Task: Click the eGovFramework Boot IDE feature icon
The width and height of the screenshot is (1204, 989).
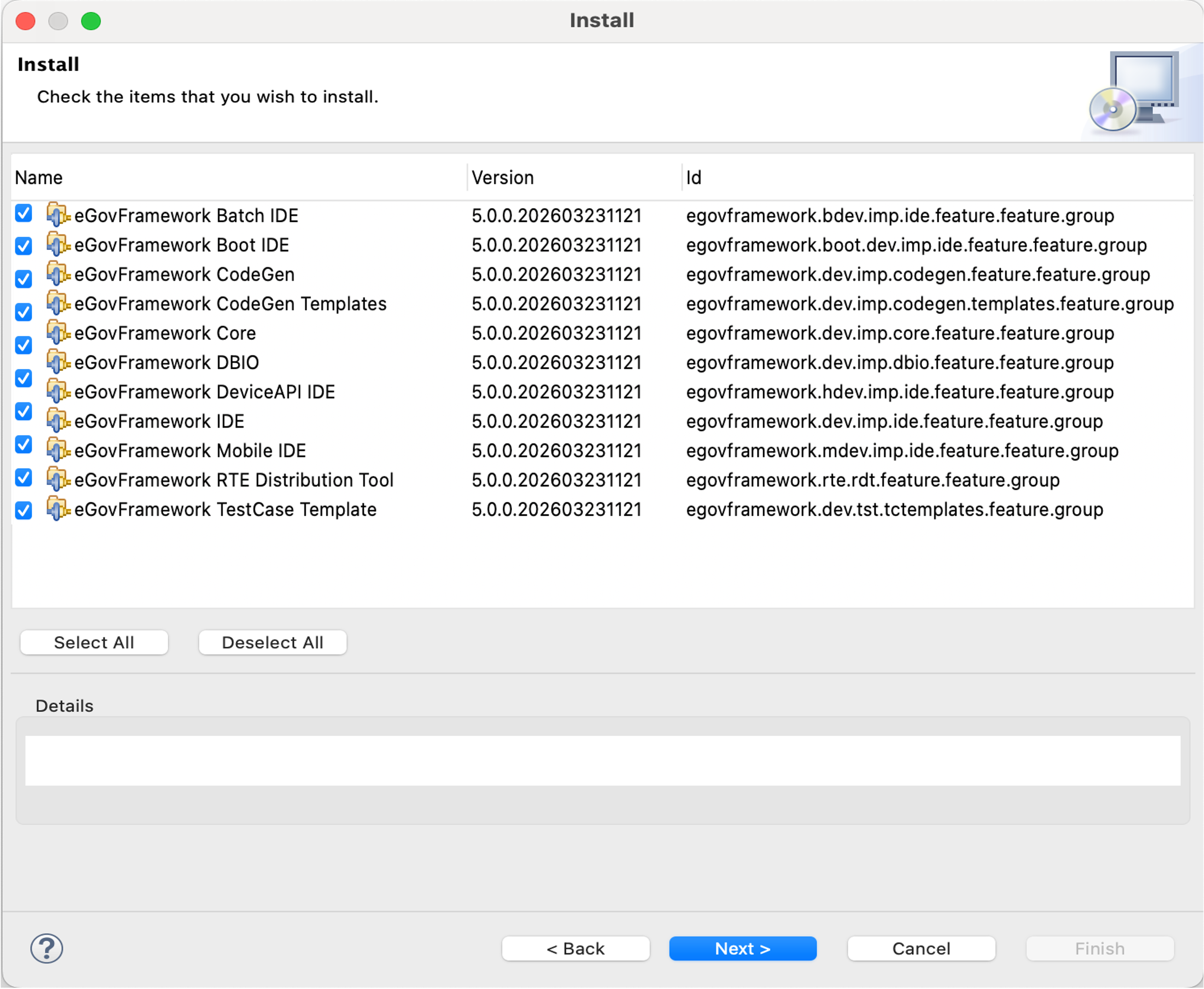Action: point(58,245)
